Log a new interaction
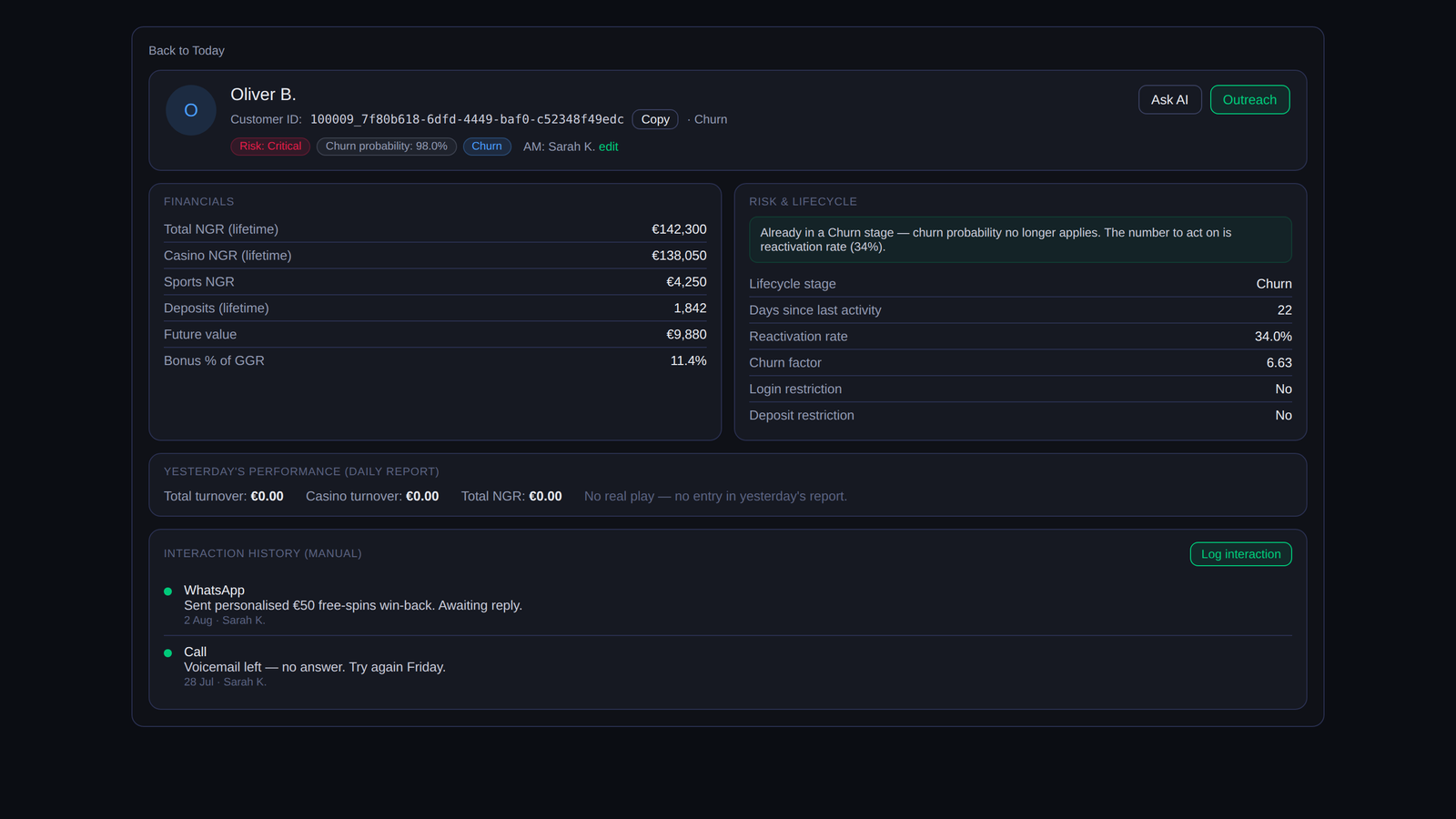This screenshot has height=819, width=1456. tap(1240, 554)
